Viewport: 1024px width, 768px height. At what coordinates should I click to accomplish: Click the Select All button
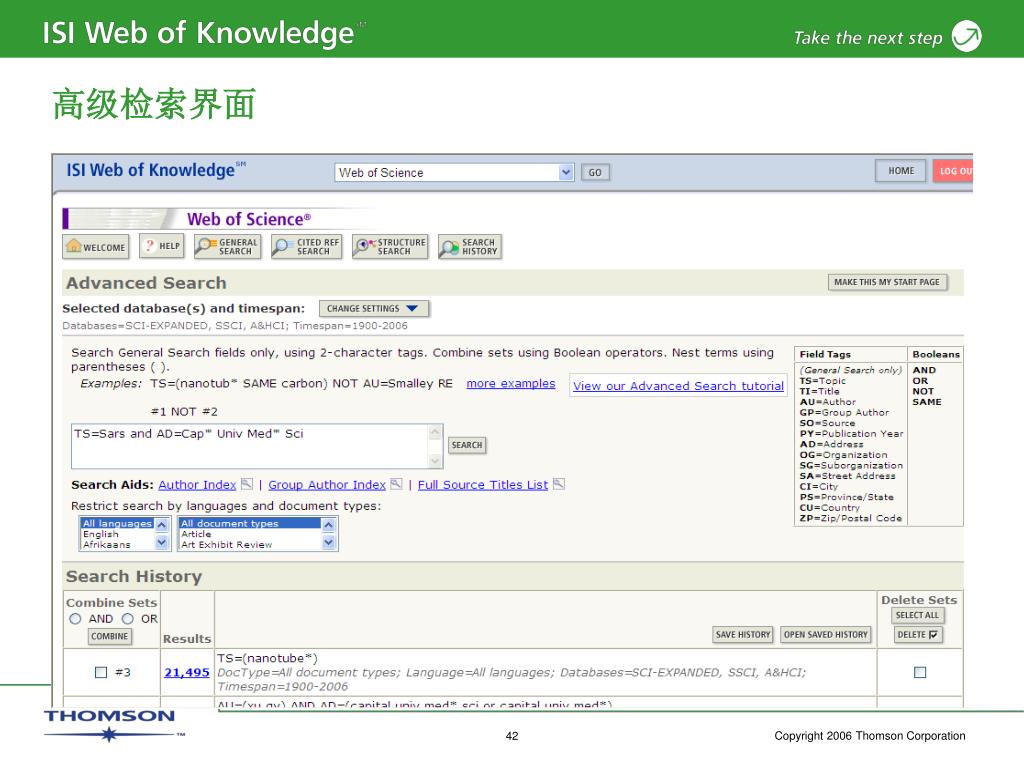(918, 615)
